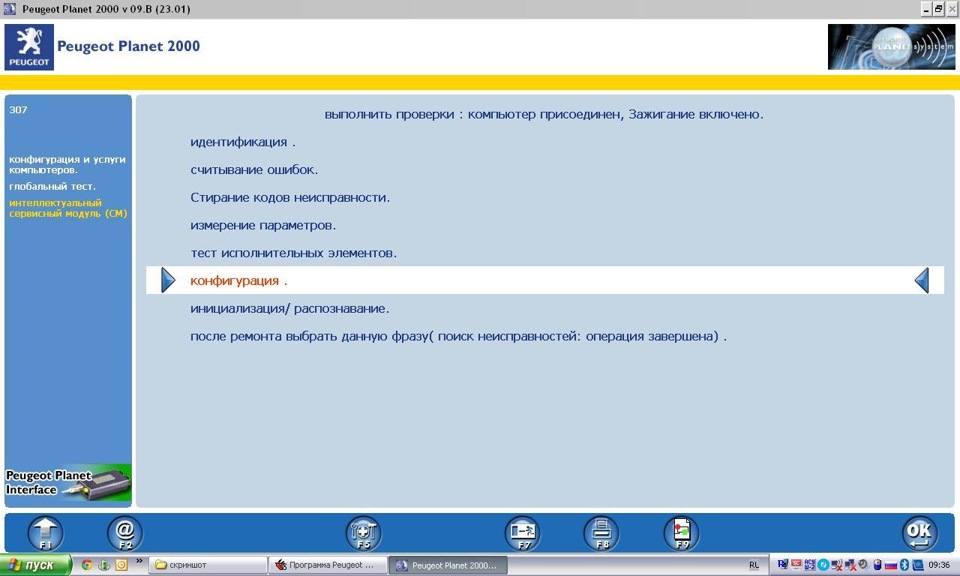Image resolution: width=960 pixels, height=576 pixels.
Task: Switch to Програмна Peugeot taskbar item
Action: [x=327, y=565]
